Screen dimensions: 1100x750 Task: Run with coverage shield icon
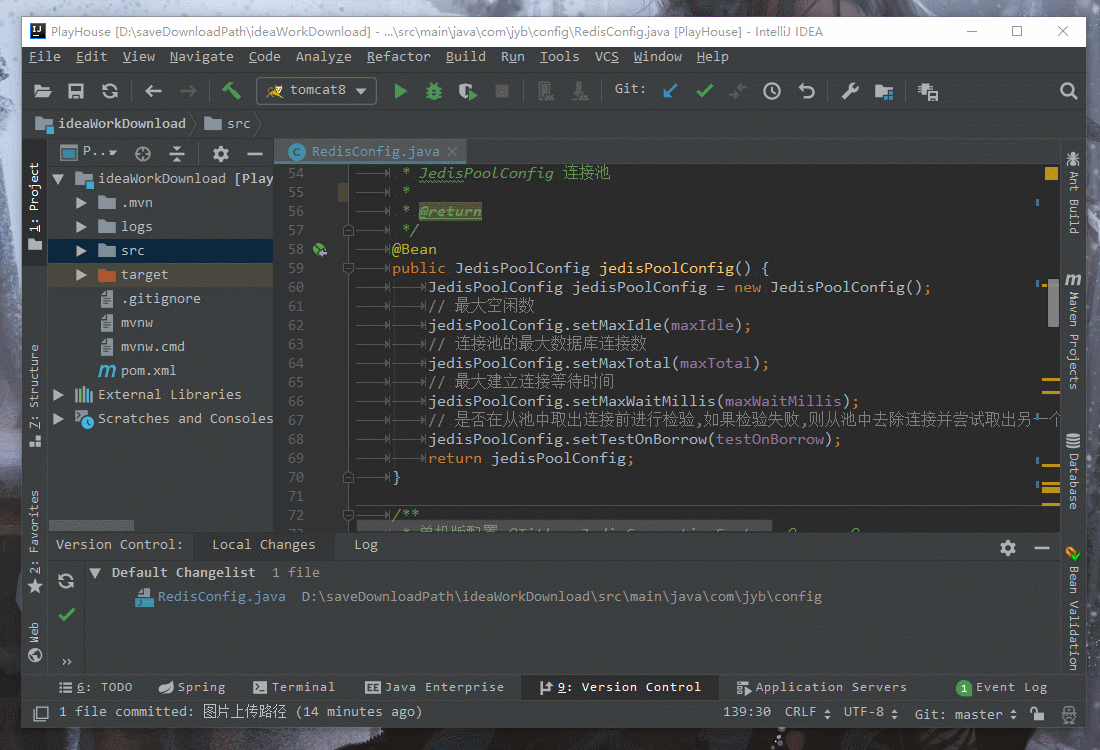point(467,91)
